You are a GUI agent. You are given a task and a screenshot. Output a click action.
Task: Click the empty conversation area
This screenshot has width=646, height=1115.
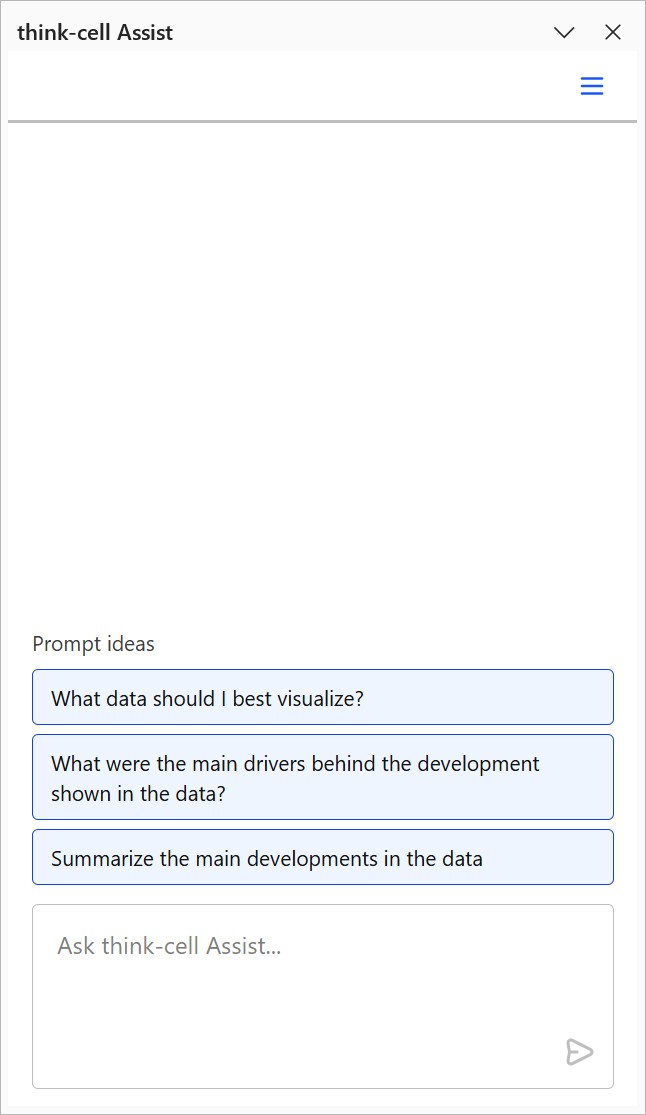[323, 370]
